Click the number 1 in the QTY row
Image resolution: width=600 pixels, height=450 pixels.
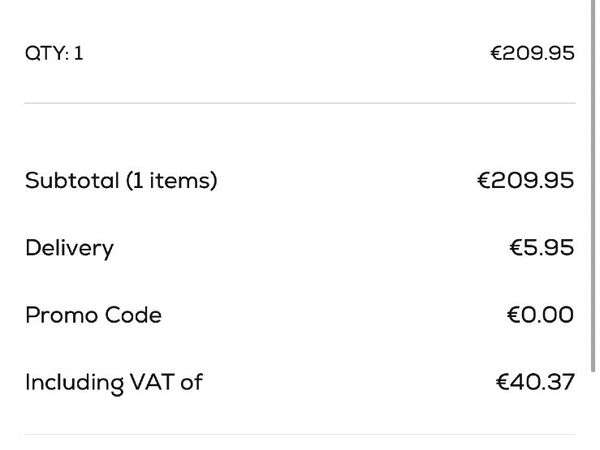(x=78, y=53)
